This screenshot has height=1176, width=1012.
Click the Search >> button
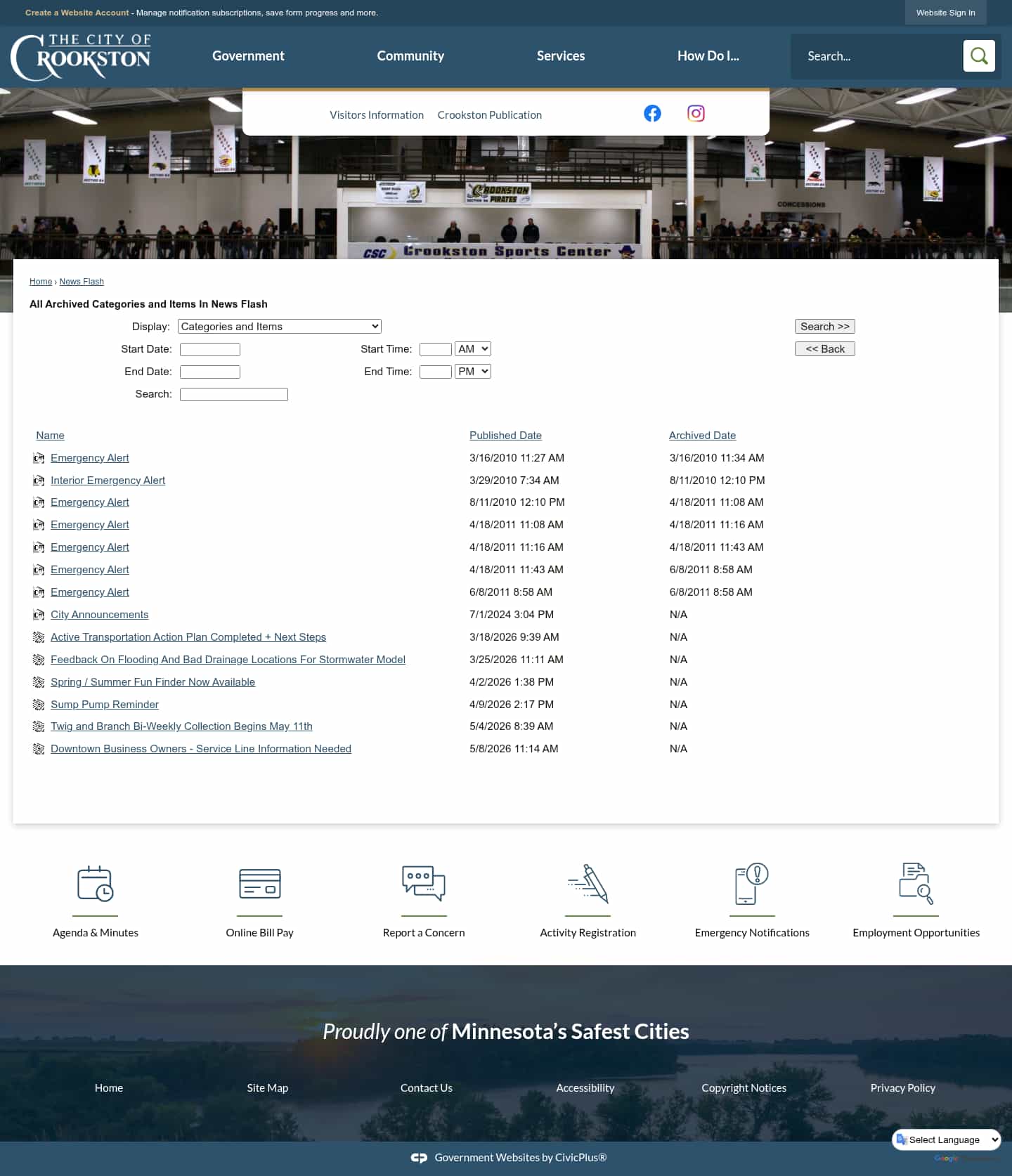tap(825, 326)
